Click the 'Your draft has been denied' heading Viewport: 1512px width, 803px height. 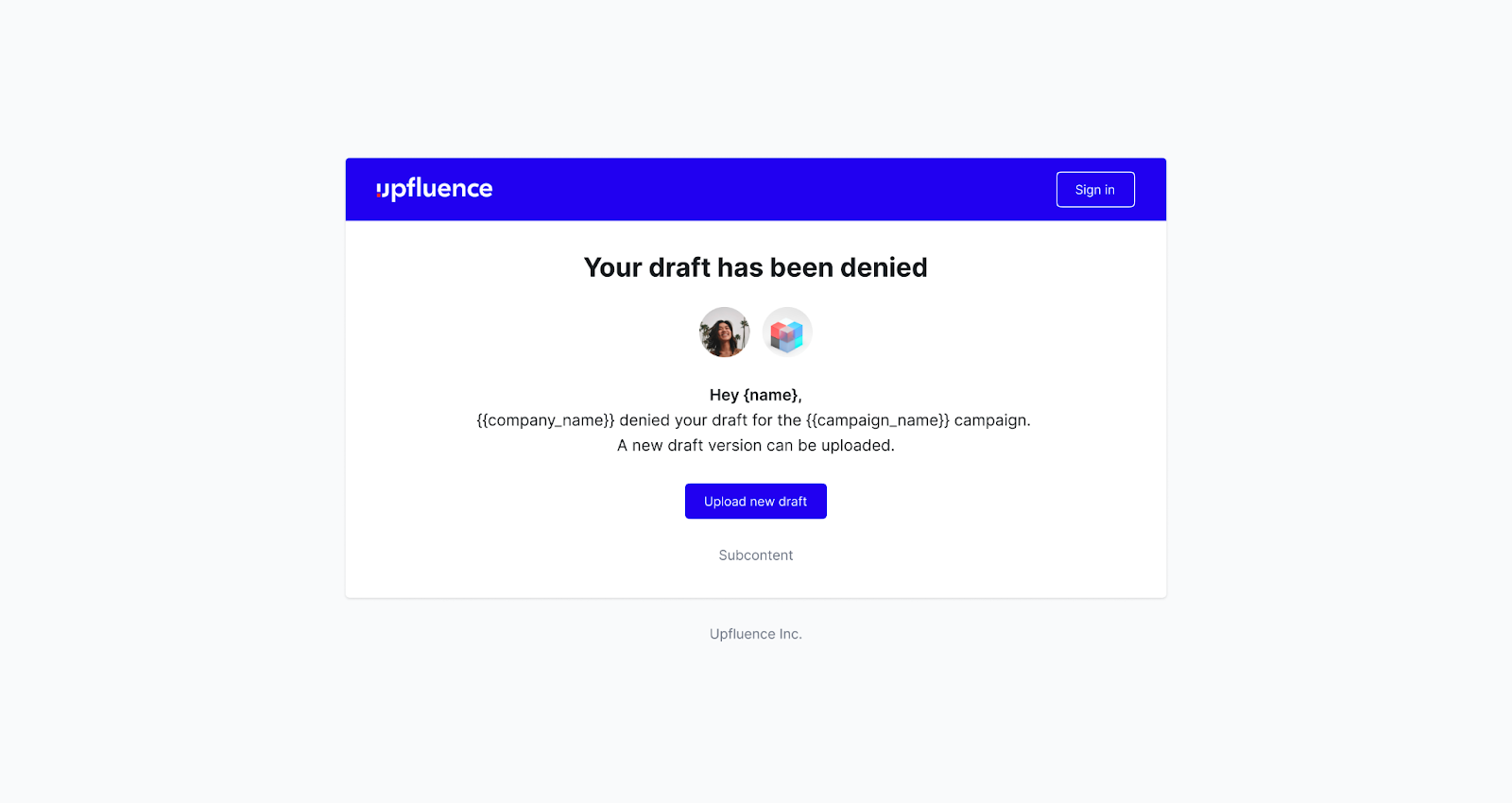pos(756,267)
